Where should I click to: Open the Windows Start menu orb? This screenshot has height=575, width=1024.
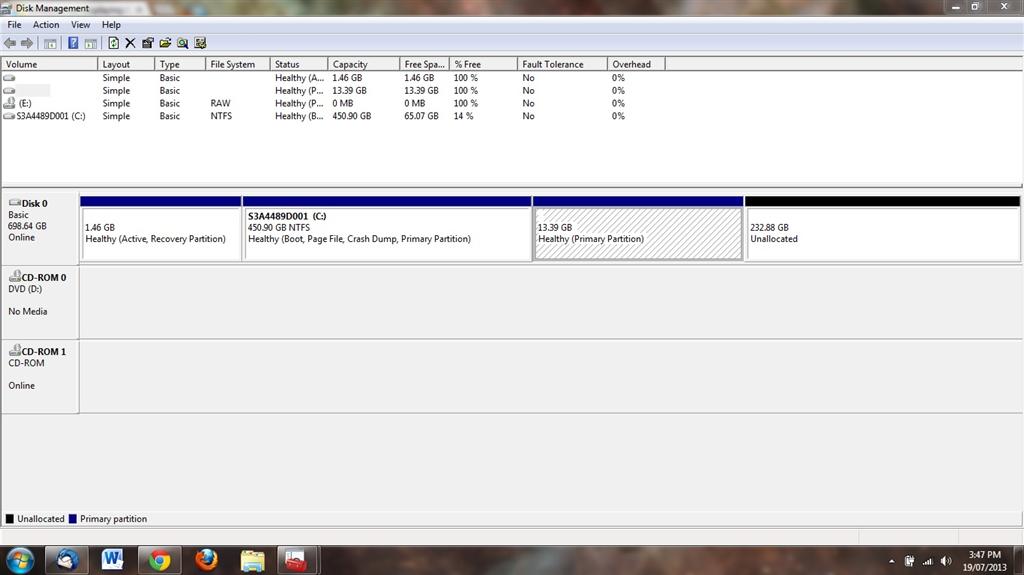[20, 561]
